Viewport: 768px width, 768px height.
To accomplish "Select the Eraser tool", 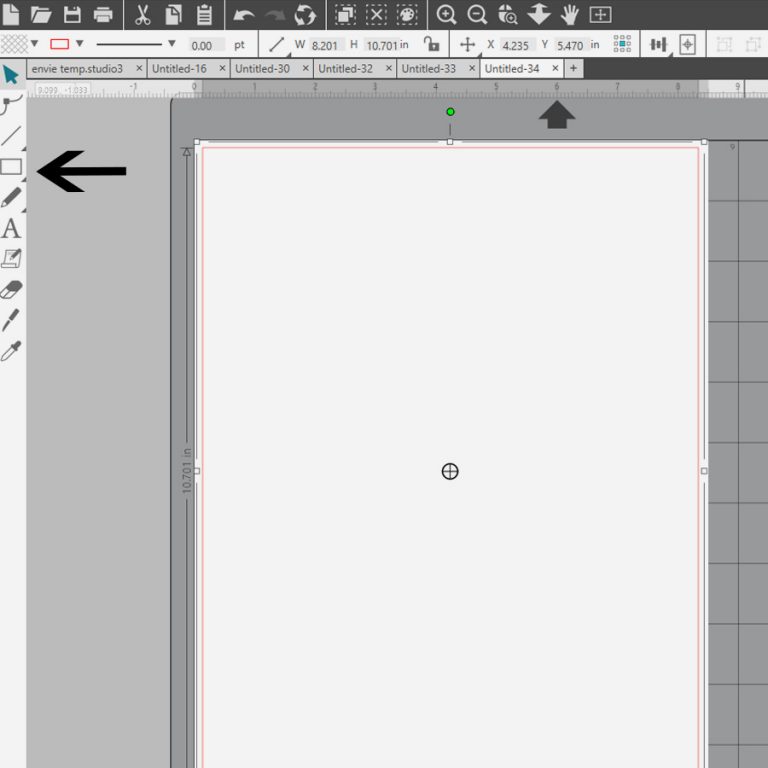I will click(11, 289).
